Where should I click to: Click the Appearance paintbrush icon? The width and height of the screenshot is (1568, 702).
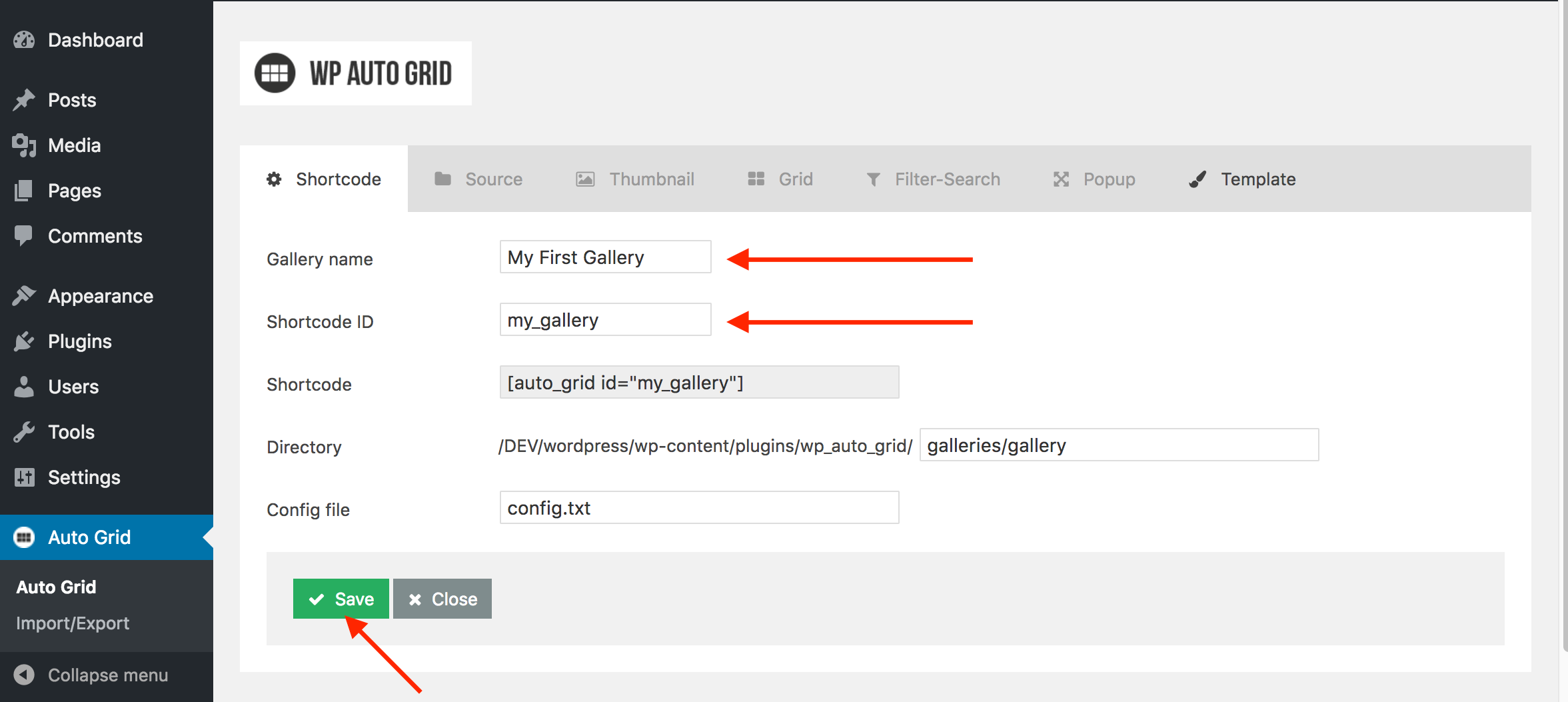[24, 295]
